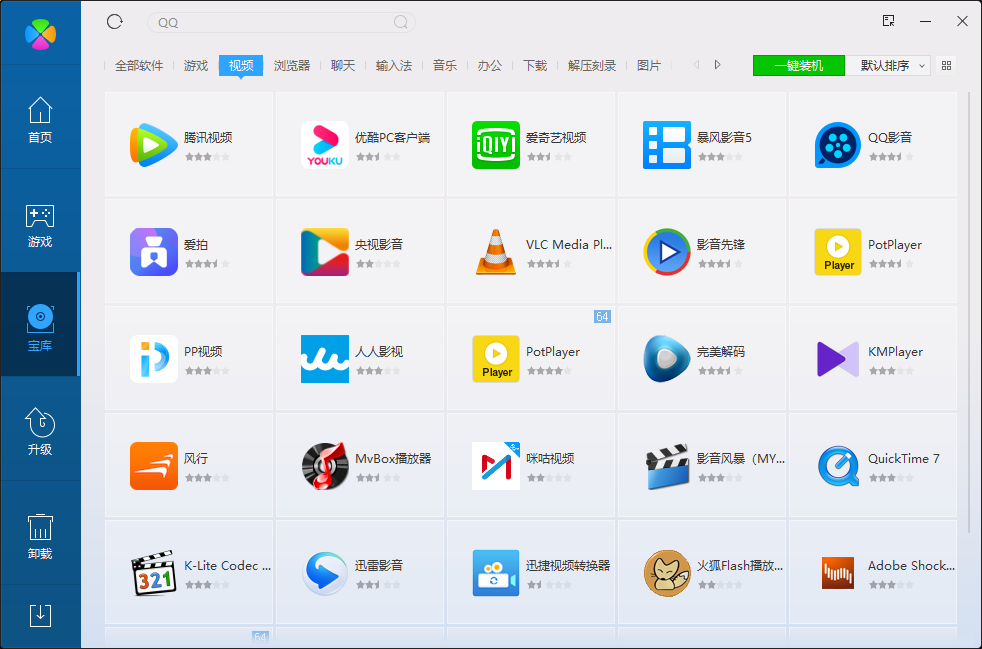The width and height of the screenshot is (982, 649).
Task: Switch to 聊天 category tab
Action: click(x=343, y=65)
